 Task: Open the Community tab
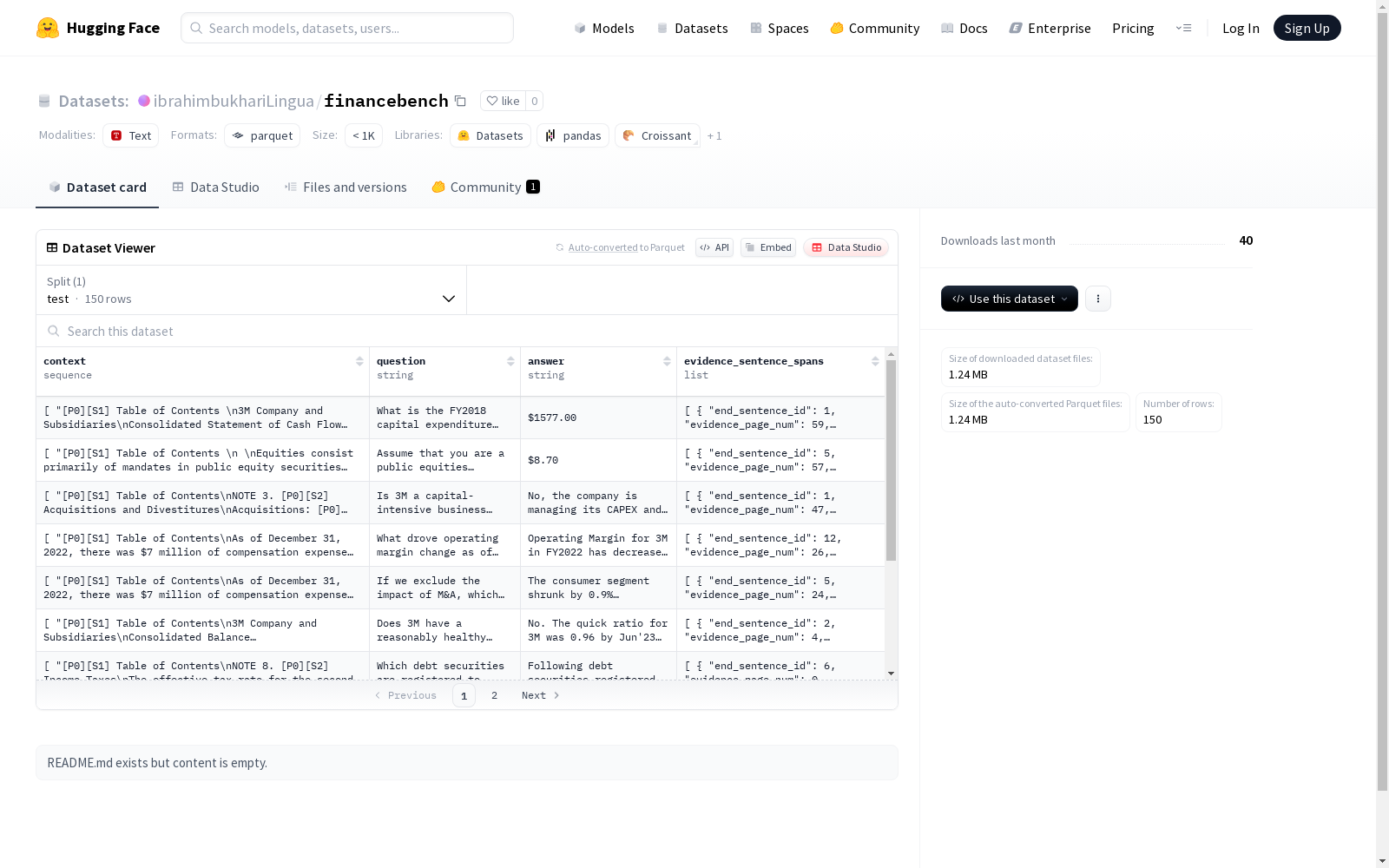484,187
